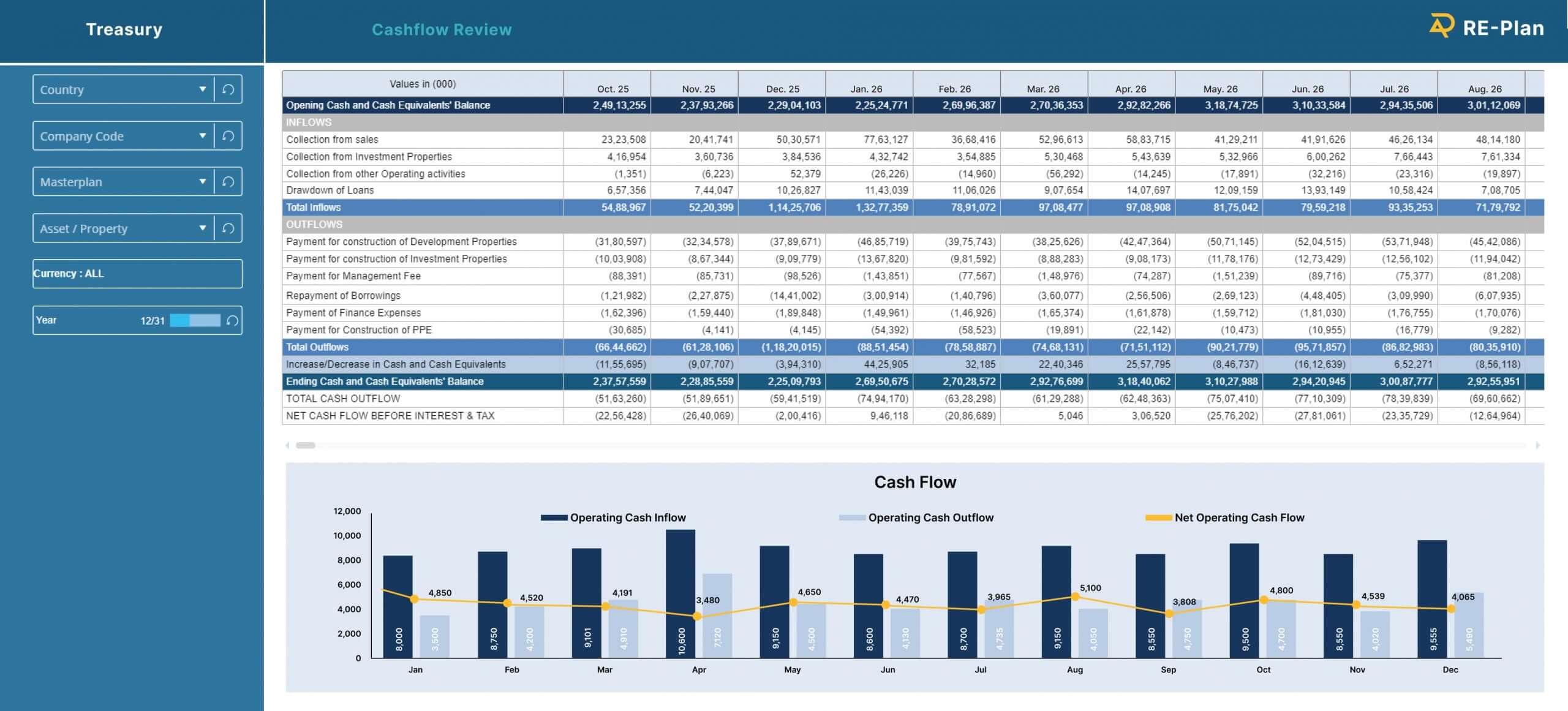The image size is (1568, 711).
Task: Click the table horizontal scrollbar thumb
Action: point(305,445)
